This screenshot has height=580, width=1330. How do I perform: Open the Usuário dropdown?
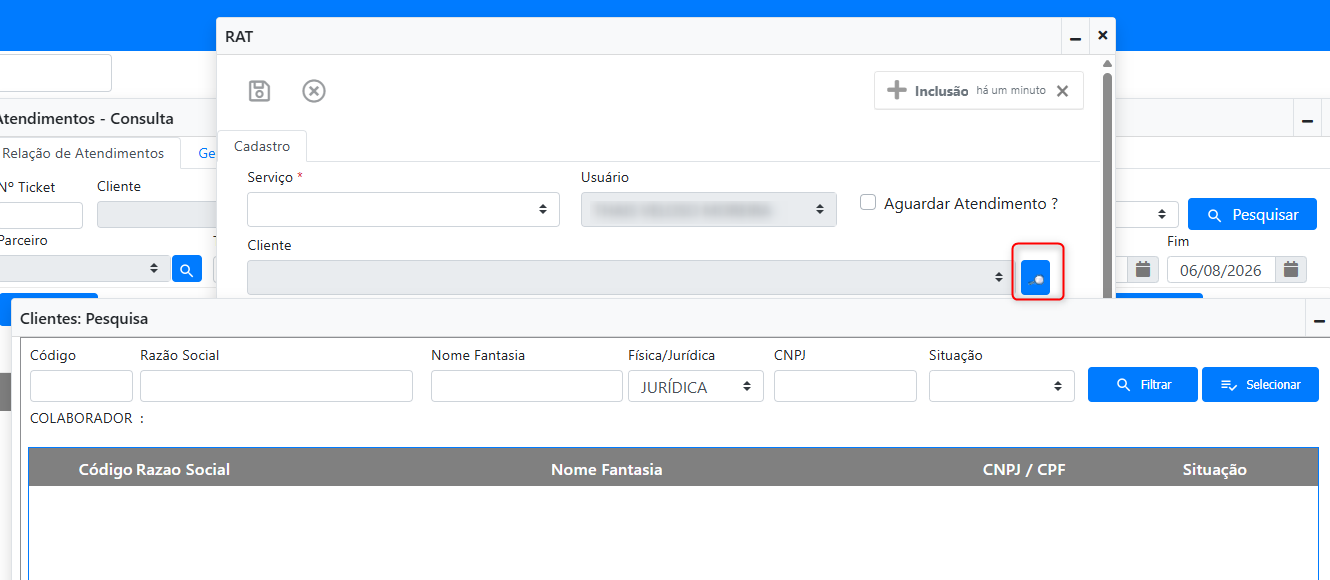pyautogui.click(x=709, y=209)
